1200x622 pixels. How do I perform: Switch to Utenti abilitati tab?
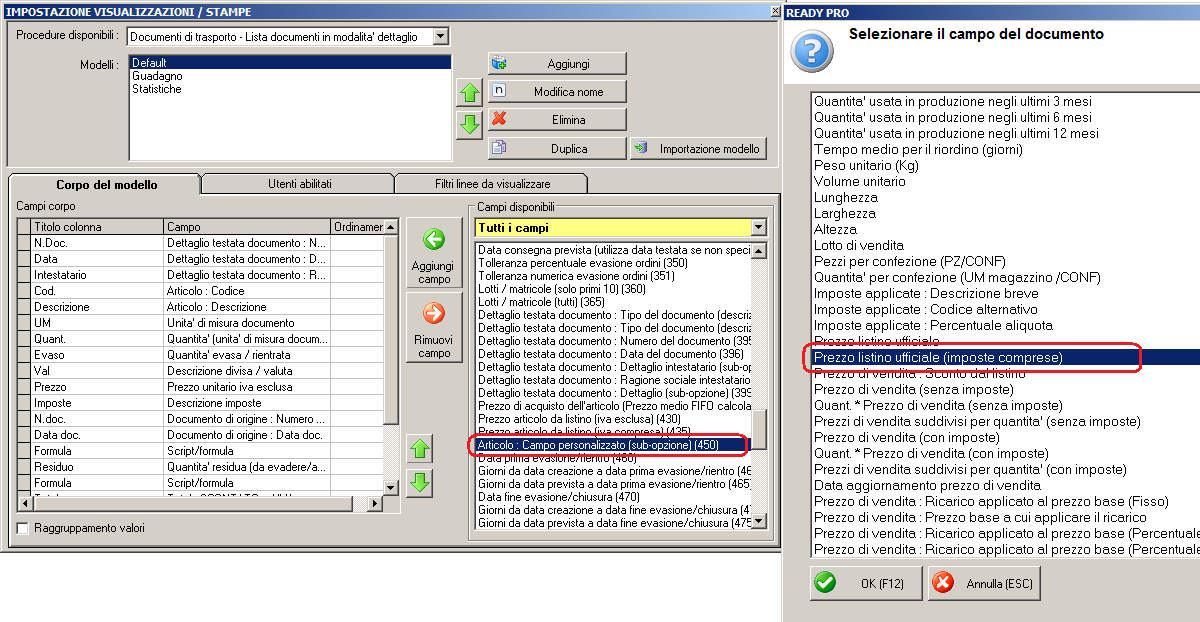point(299,184)
